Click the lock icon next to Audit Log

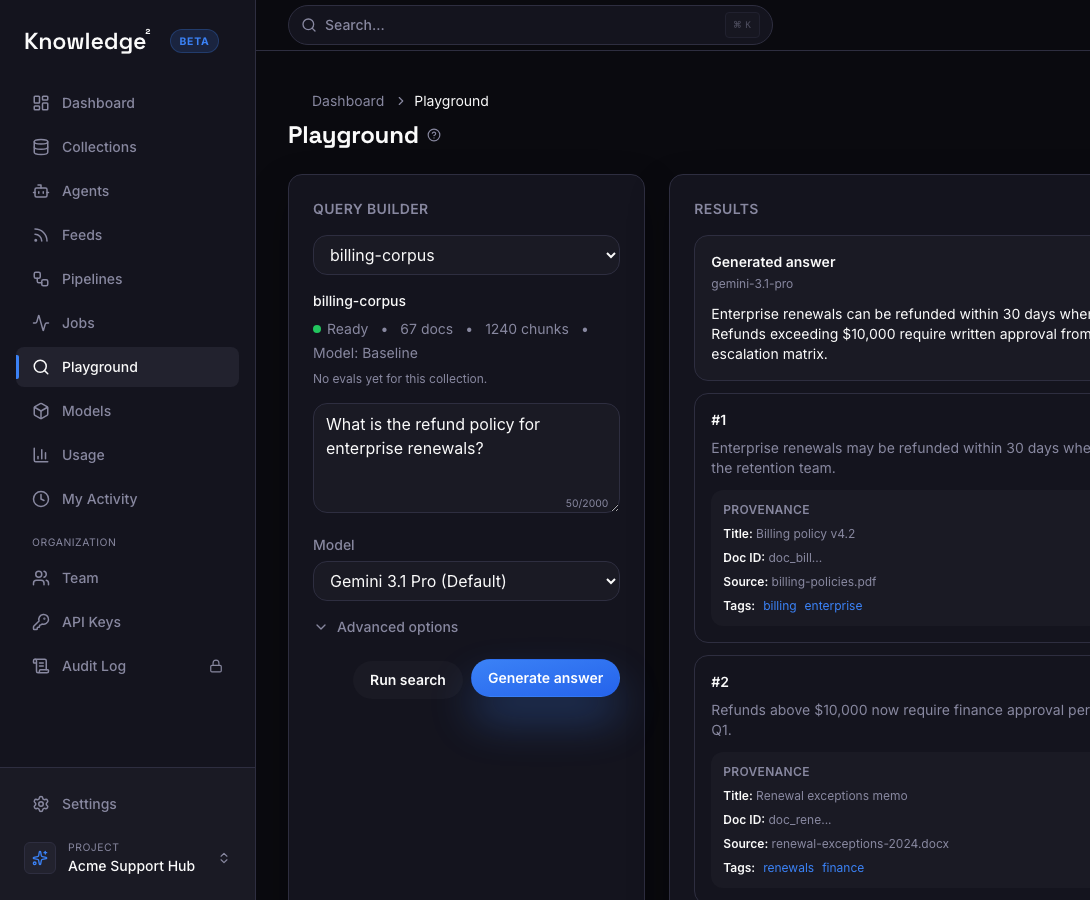[215, 666]
